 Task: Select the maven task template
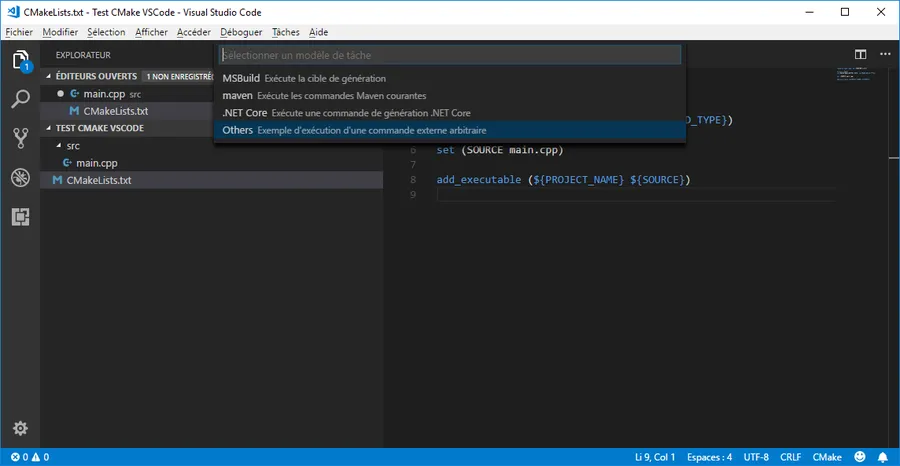click(x=450, y=96)
